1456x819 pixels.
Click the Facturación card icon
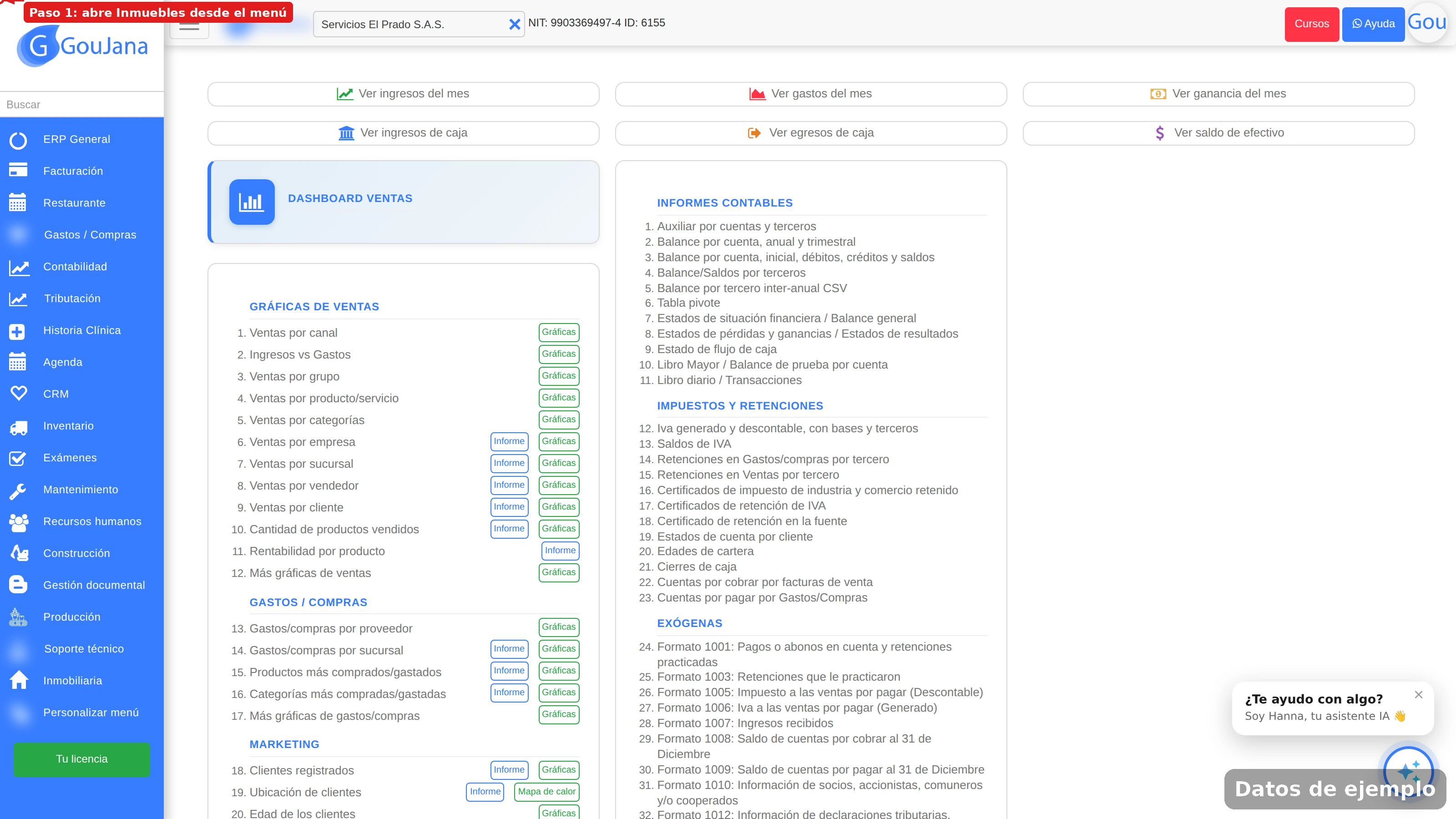[18, 170]
